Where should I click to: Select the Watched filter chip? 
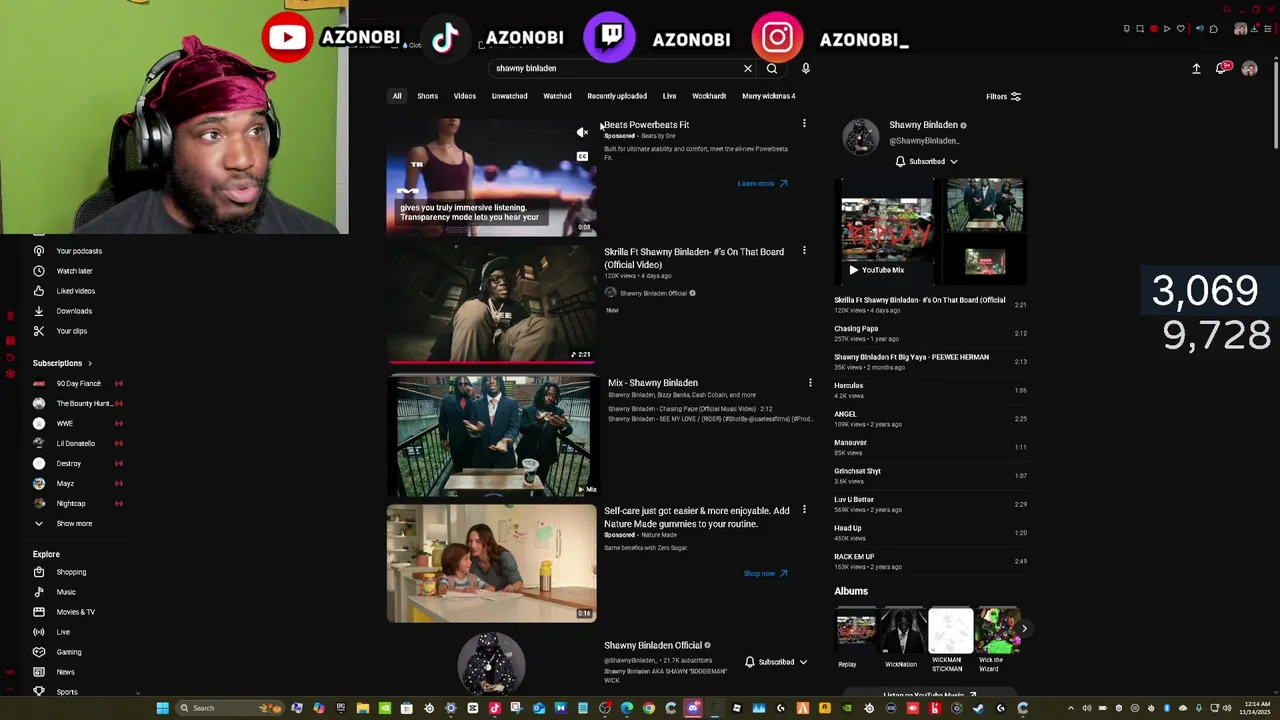point(557,96)
